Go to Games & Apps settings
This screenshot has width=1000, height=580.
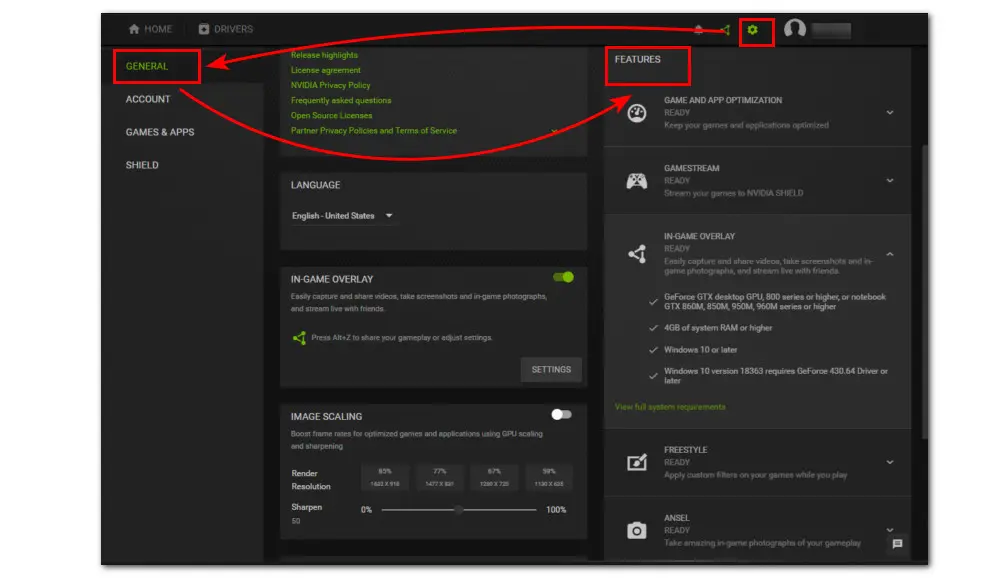coord(160,132)
